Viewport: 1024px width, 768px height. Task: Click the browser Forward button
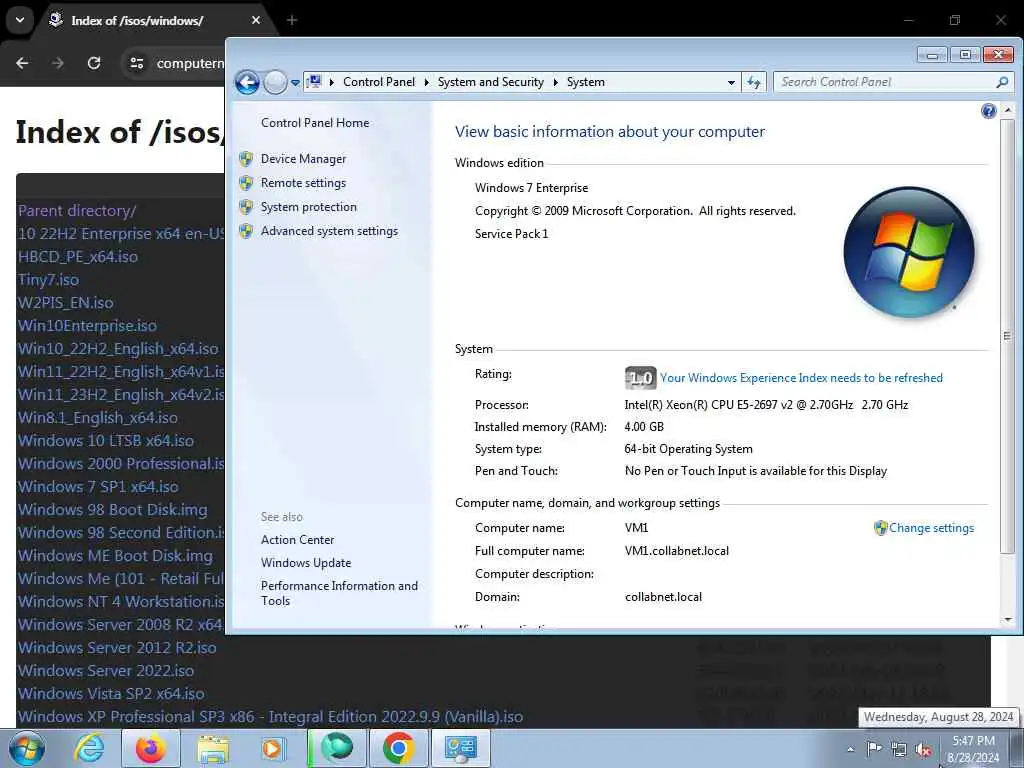pyautogui.click(x=58, y=63)
